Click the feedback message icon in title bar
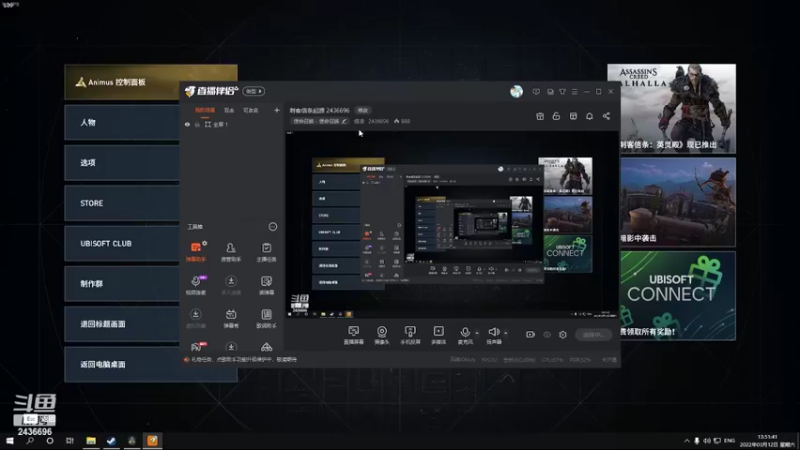 (536, 92)
